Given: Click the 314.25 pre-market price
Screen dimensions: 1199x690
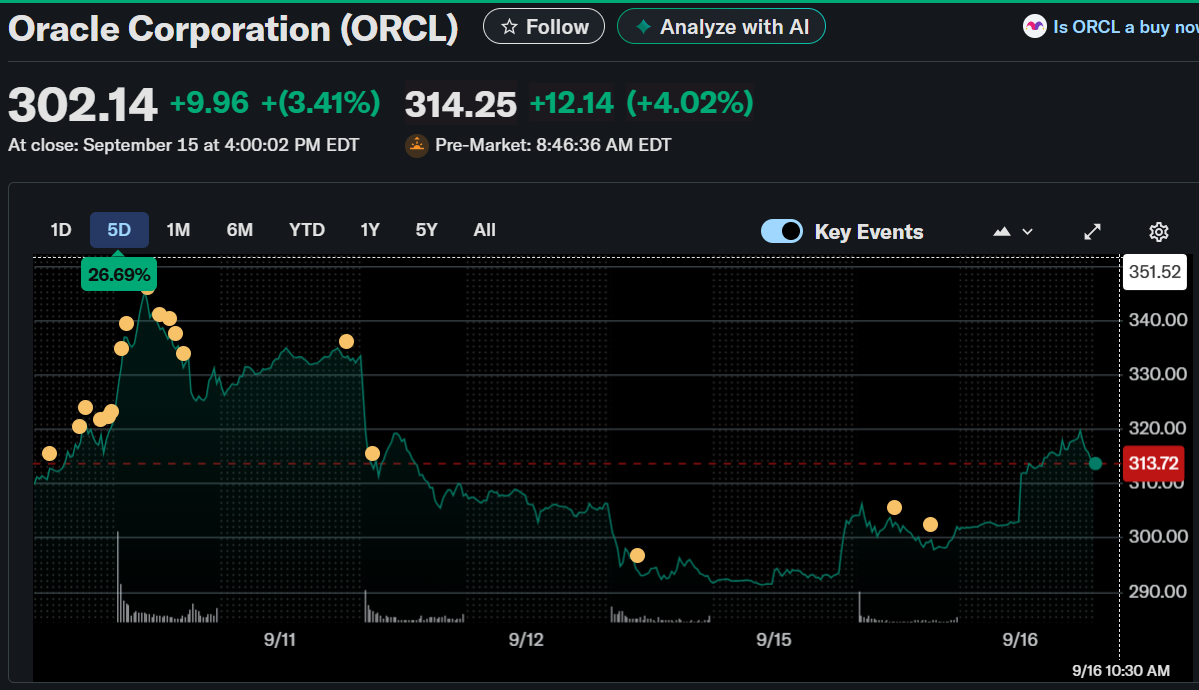Looking at the screenshot, I should tap(460, 105).
